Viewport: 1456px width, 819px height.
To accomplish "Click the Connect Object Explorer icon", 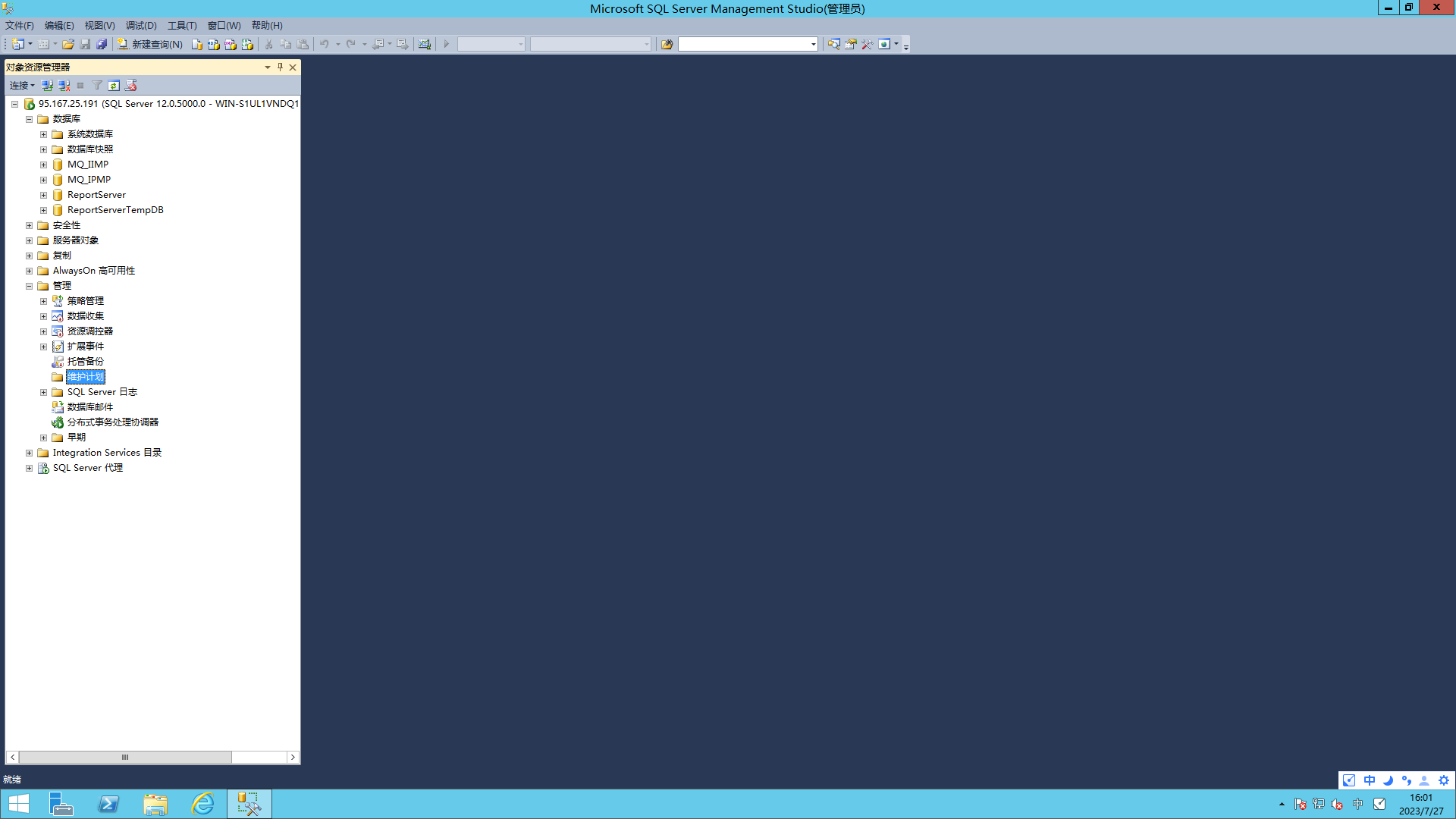I will pyautogui.click(x=47, y=86).
